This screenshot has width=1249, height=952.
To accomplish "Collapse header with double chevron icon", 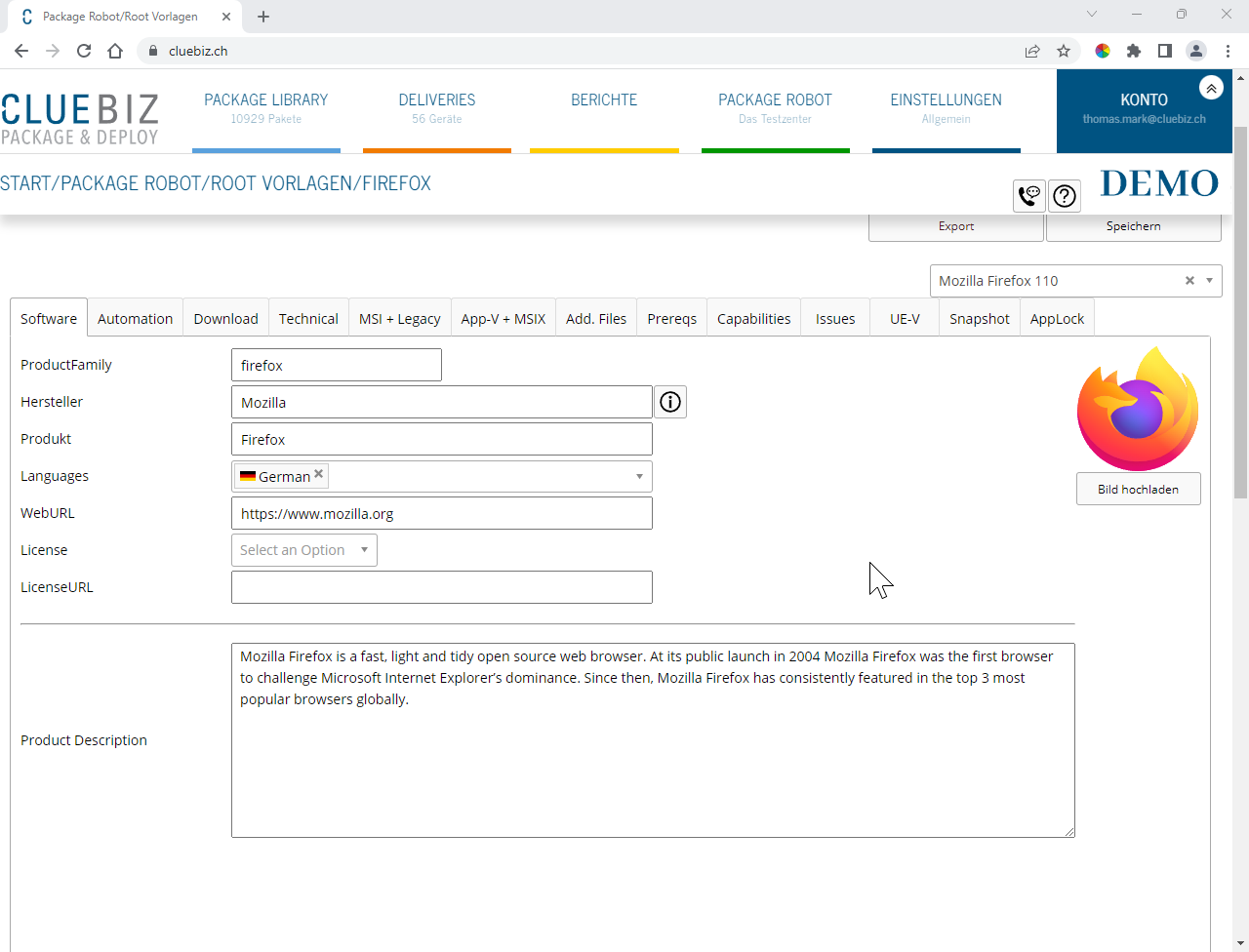I will point(1211,88).
